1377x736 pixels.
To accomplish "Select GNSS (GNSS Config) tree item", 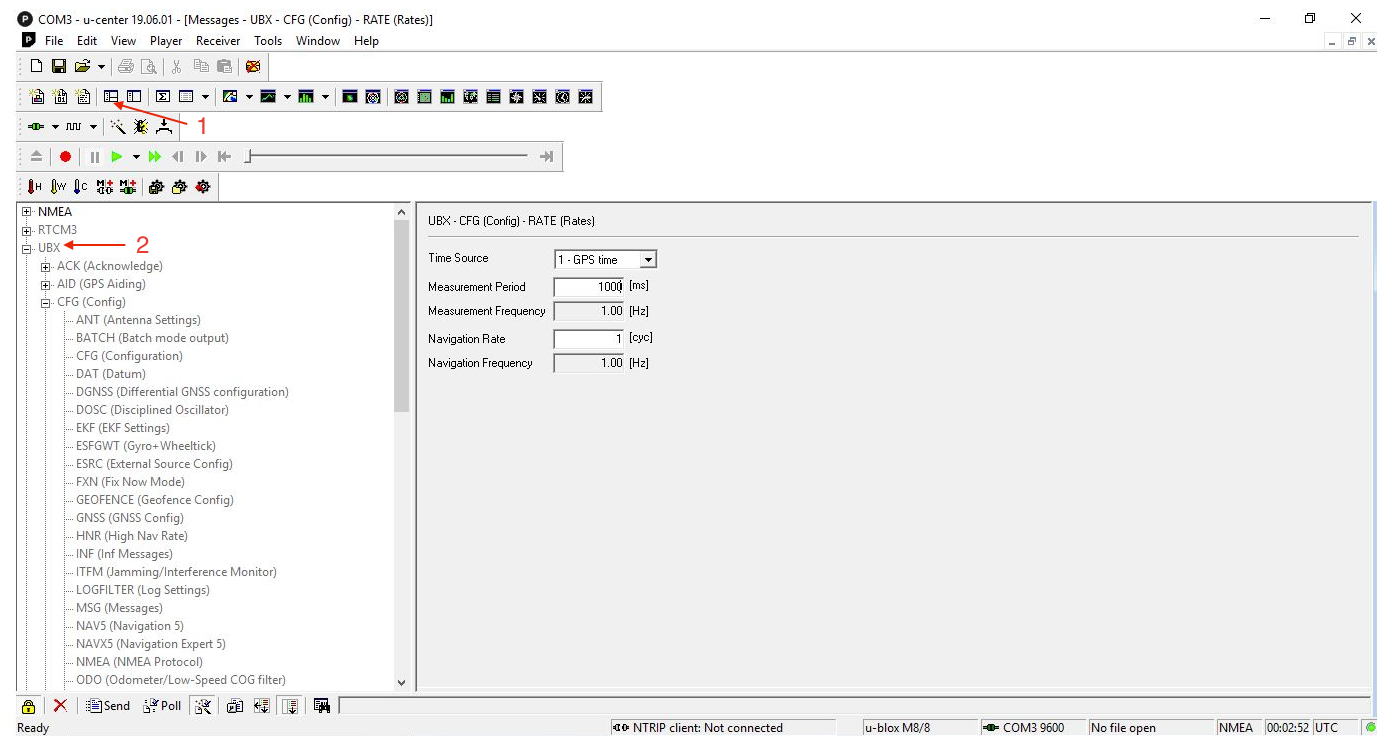I will pos(130,518).
